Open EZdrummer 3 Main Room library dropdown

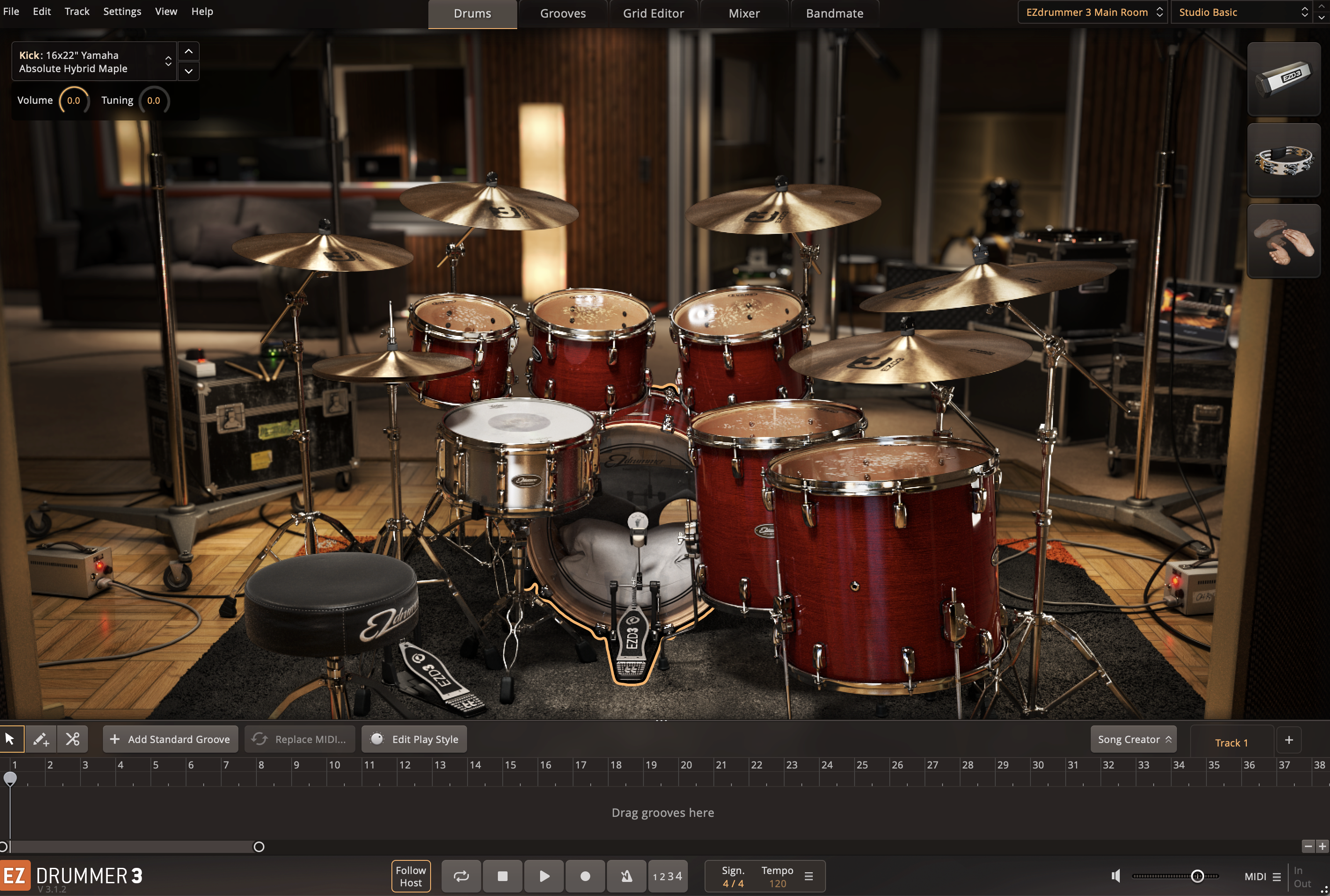1093,12
